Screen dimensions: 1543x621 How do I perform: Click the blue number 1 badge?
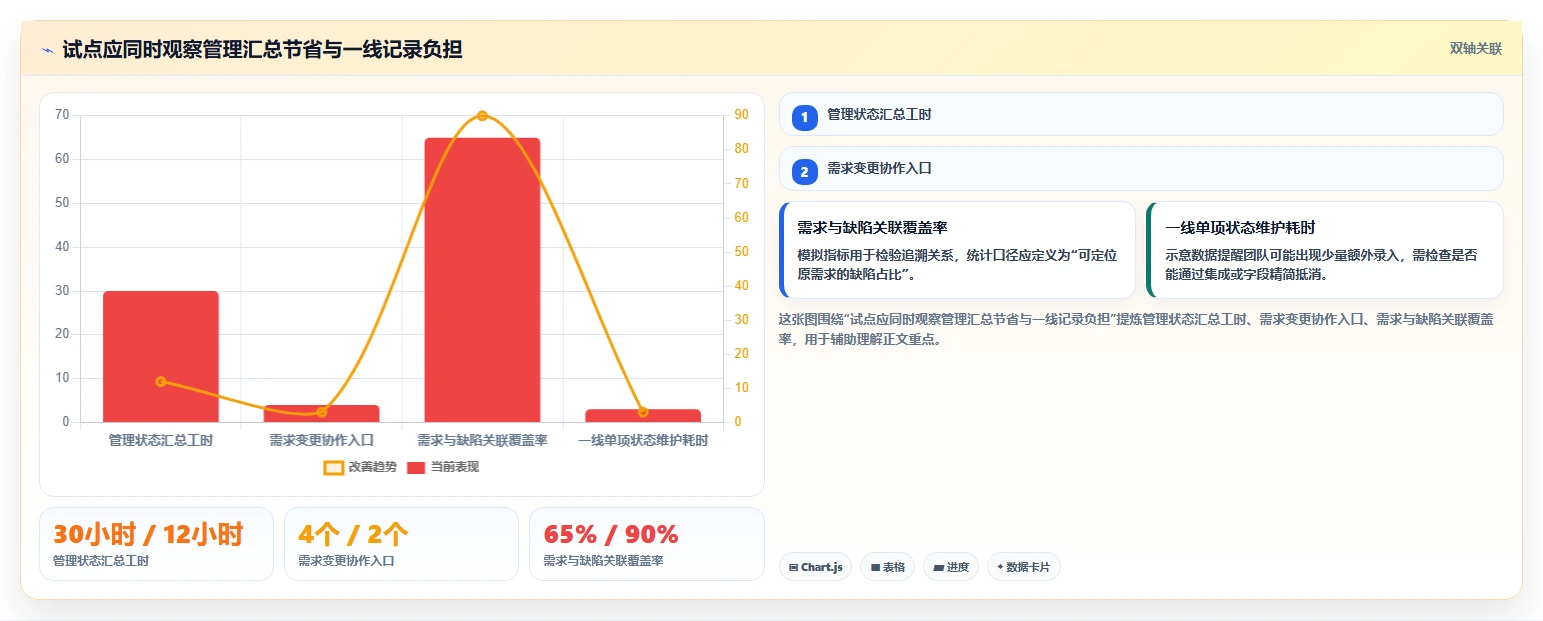click(x=804, y=117)
